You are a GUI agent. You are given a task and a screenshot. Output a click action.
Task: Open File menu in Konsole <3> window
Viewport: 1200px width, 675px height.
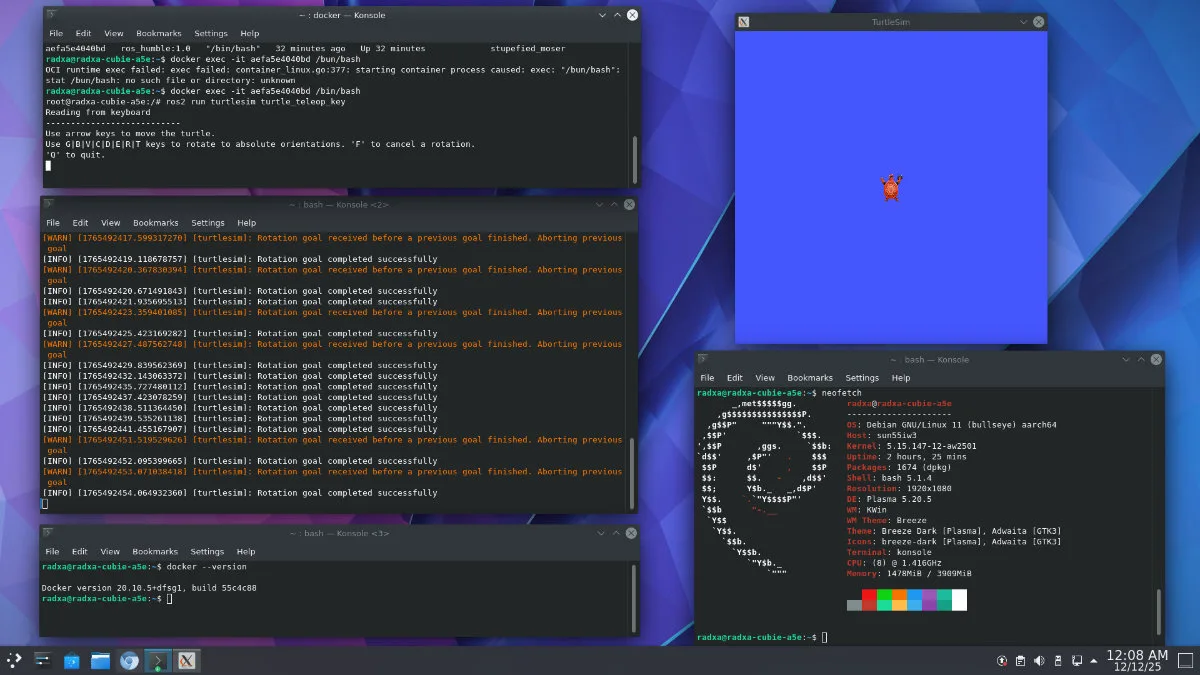click(x=53, y=551)
